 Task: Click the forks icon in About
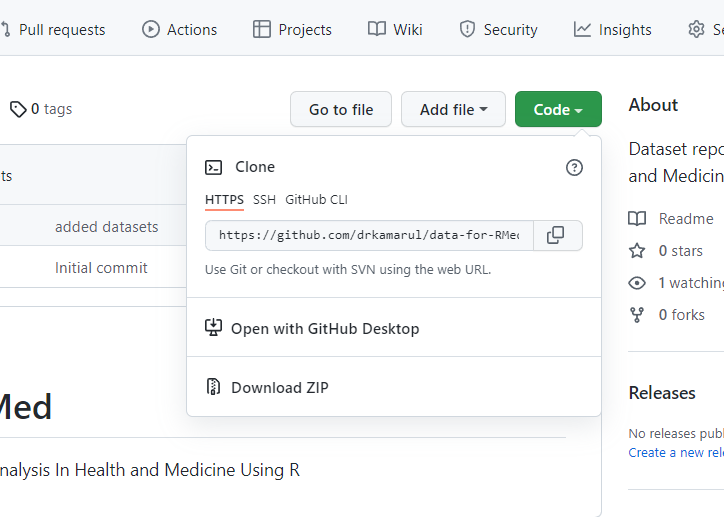pos(637,315)
